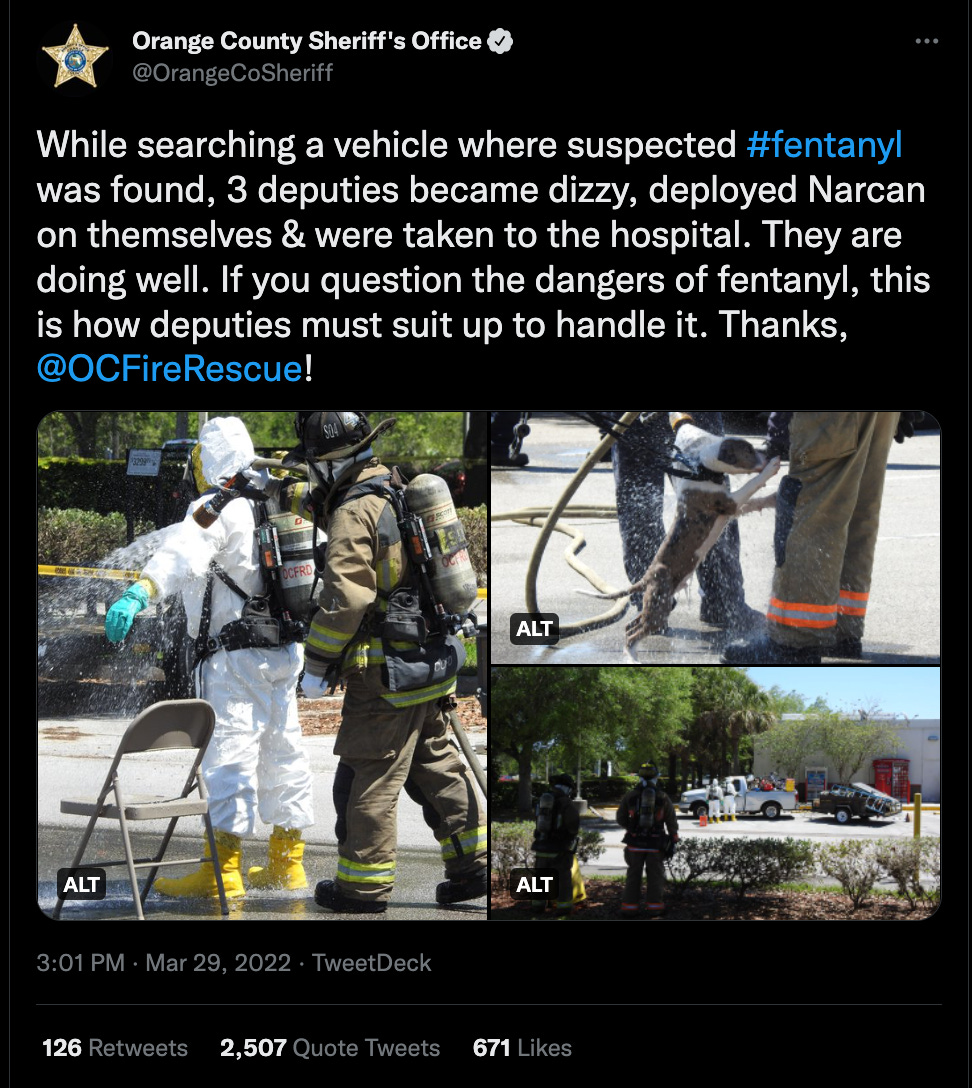View the 126 Retweets list
Screen dimensions: 972x1088
point(114,1048)
